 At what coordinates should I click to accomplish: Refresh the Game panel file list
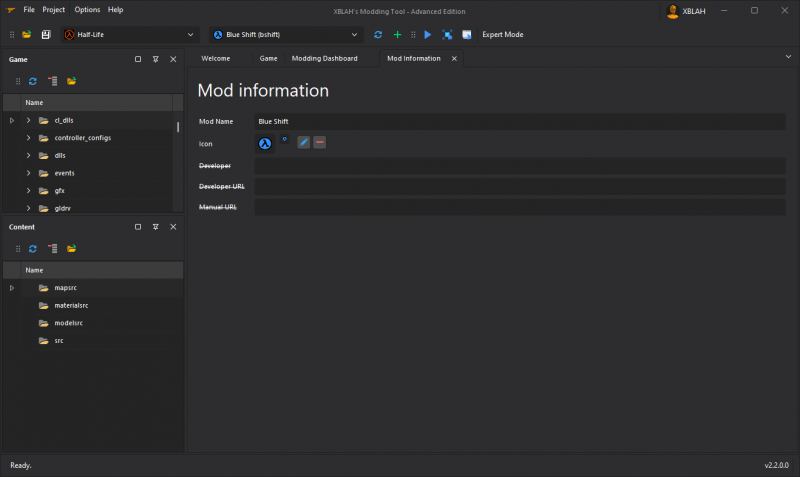(x=33, y=81)
